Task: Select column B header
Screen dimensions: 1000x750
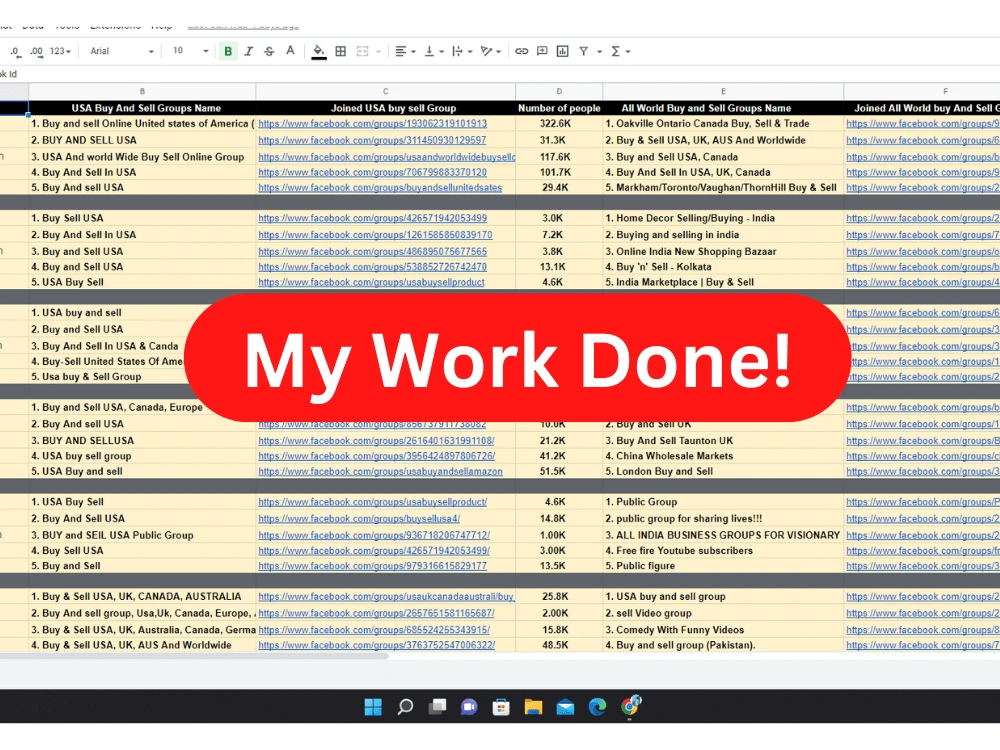Action: (x=142, y=92)
